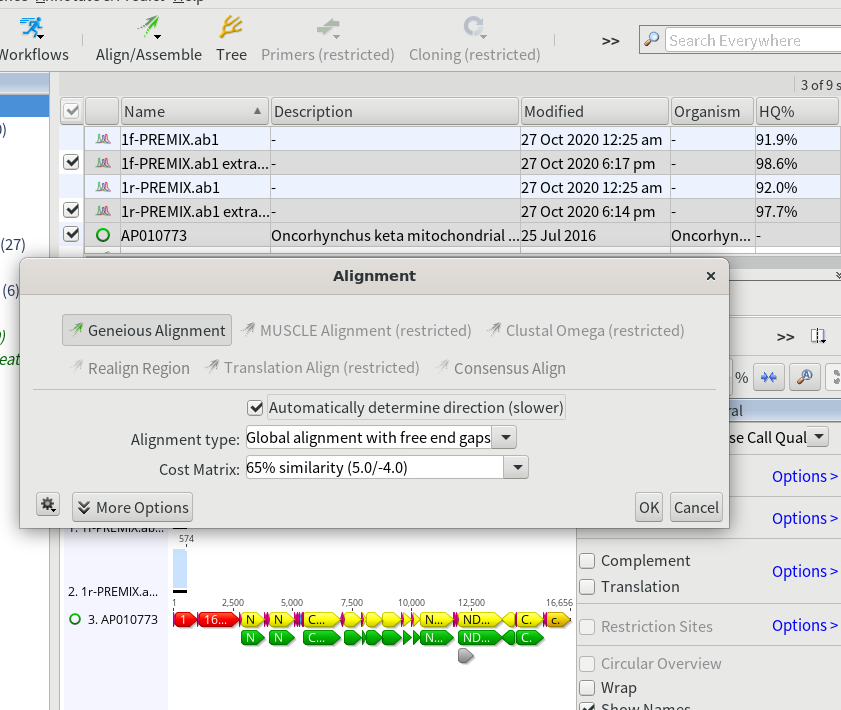Screen dimensions: 841x710
Task: Toggle the select-all checkbox in table header
Action: (71, 111)
